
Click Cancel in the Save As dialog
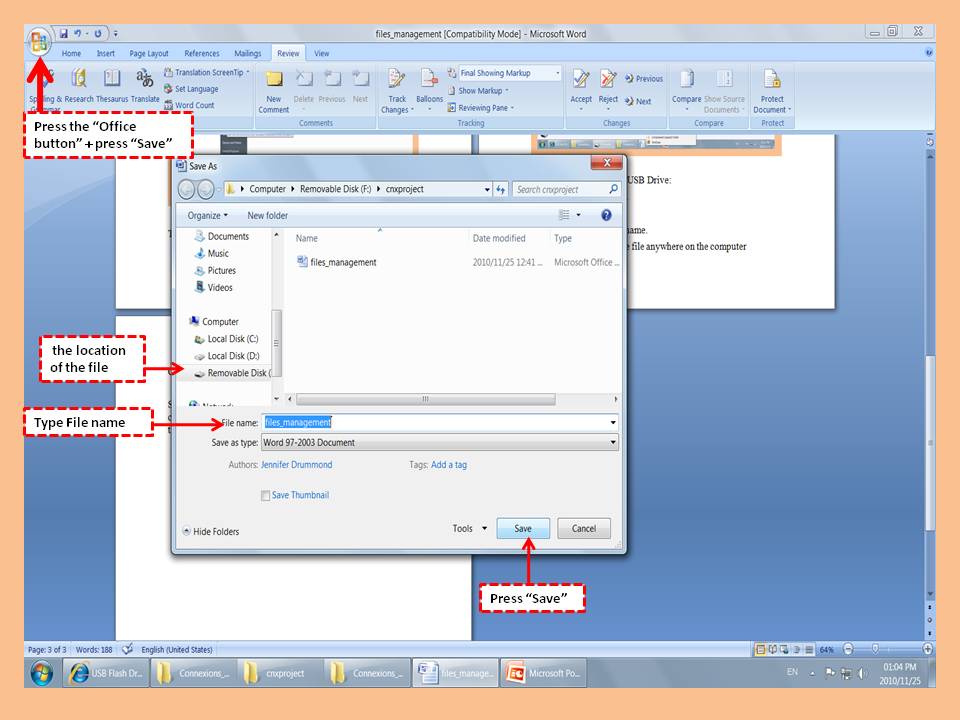[583, 528]
